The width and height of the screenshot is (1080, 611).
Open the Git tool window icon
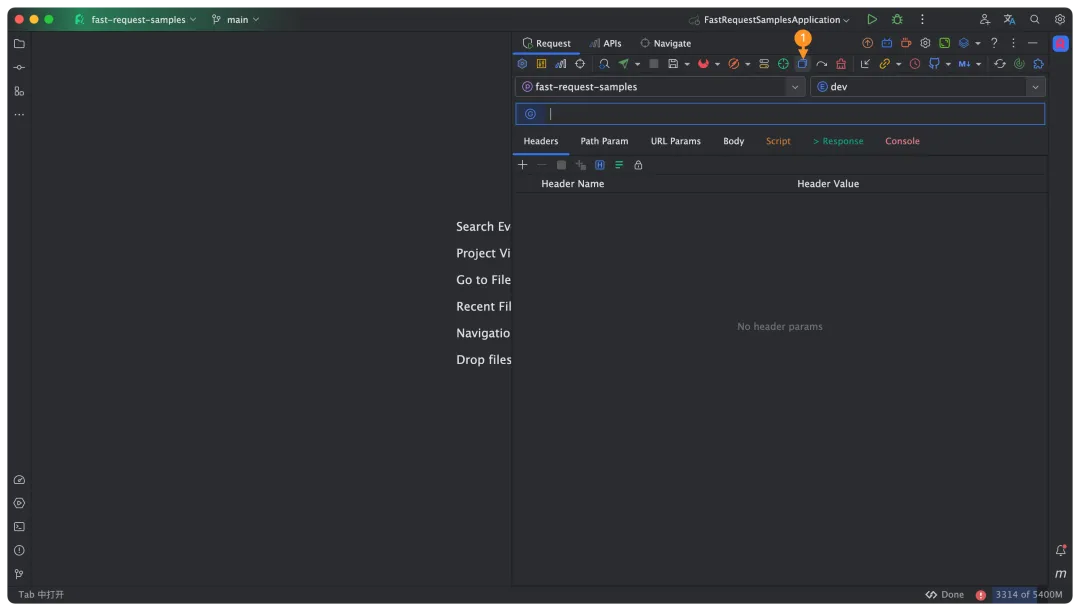[x=19, y=574]
